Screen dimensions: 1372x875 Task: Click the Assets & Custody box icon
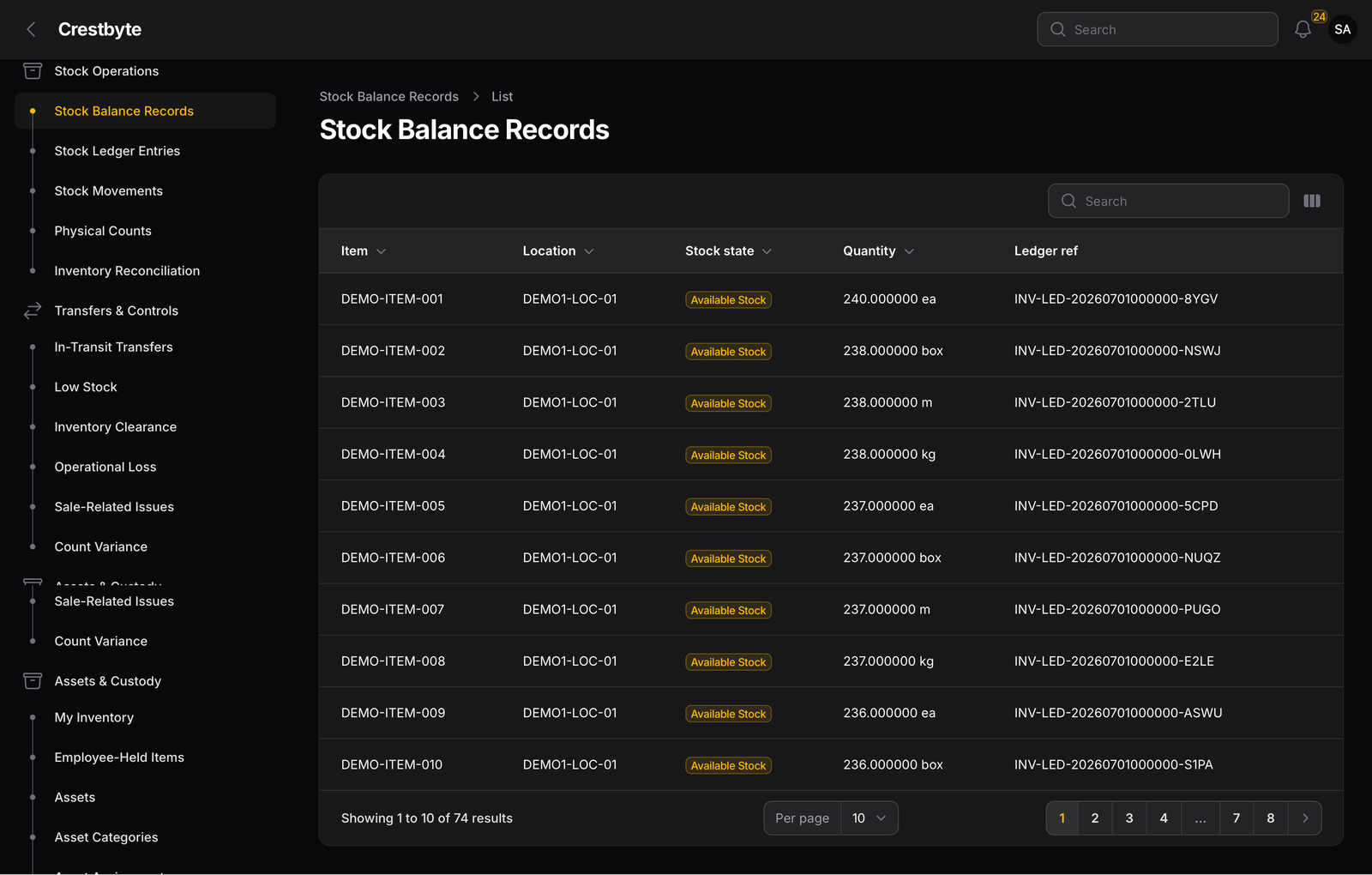coord(33,681)
